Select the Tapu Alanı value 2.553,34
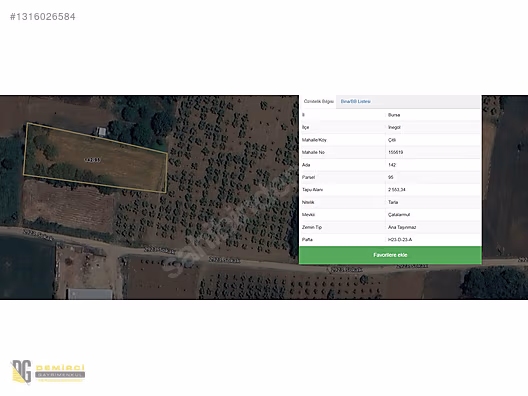The height and width of the screenshot is (396, 528). point(397,190)
